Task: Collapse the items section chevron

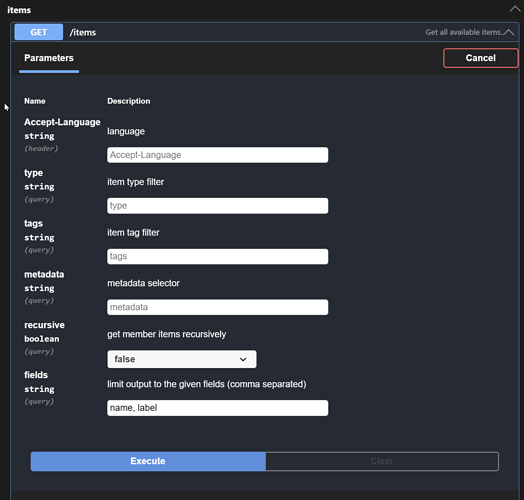Action: [515, 9]
